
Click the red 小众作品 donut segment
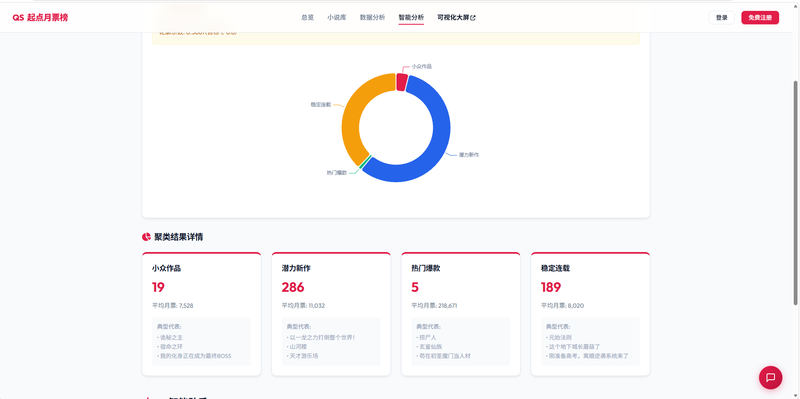tap(402, 82)
